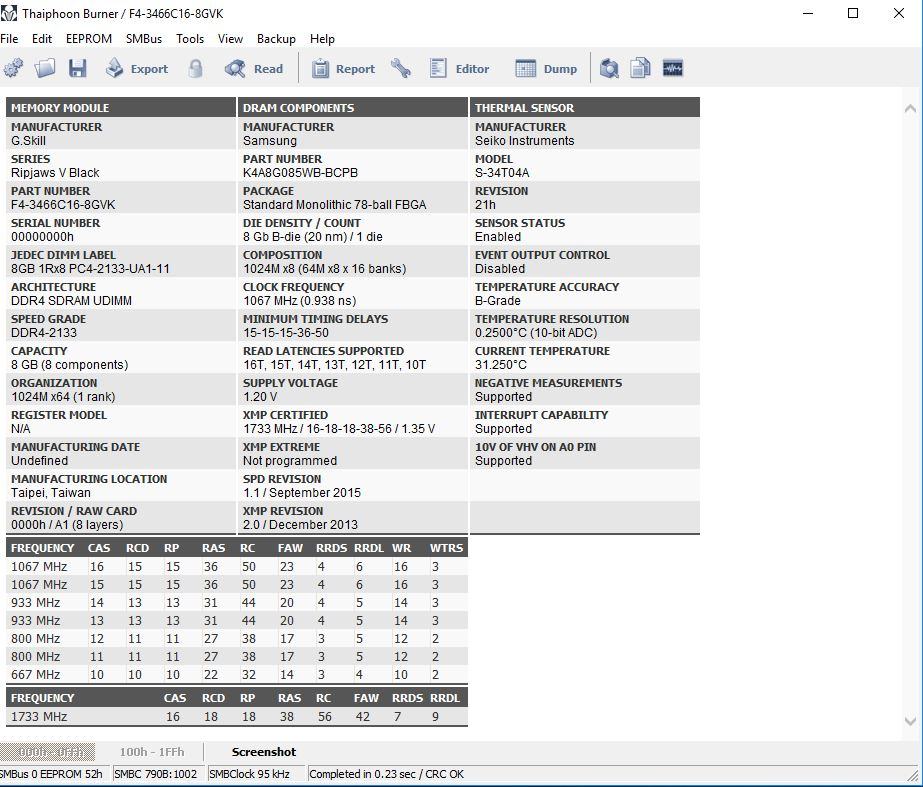The width and height of the screenshot is (923, 787).
Task: Click the THERMAL SENSOR column header
Action: point(585,108)
